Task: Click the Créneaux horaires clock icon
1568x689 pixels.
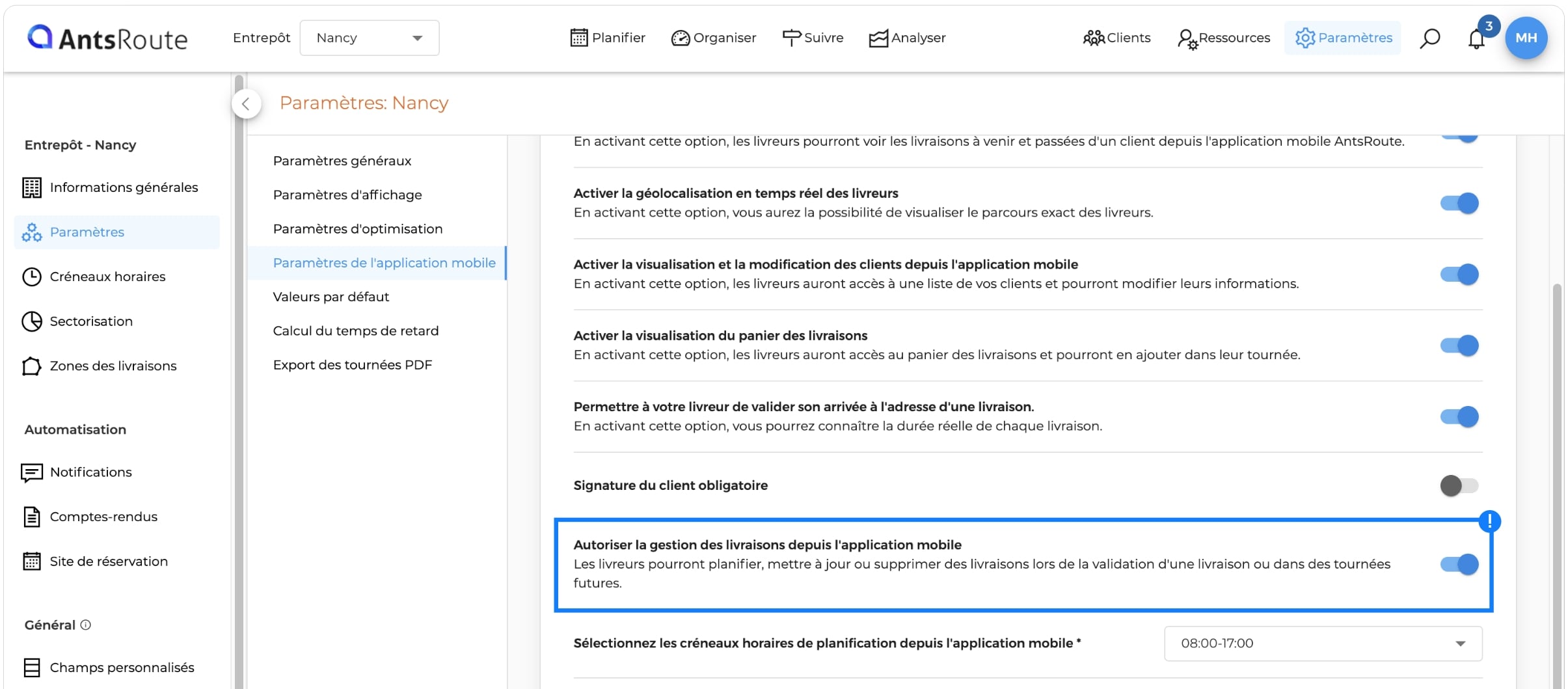Action: pyautogui.click(x=32, y=277)
